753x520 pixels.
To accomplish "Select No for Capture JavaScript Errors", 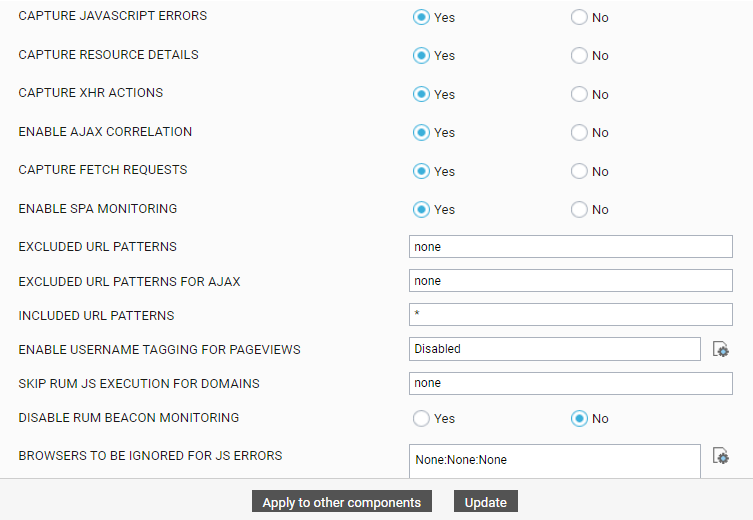I will [x=579, y=17].
